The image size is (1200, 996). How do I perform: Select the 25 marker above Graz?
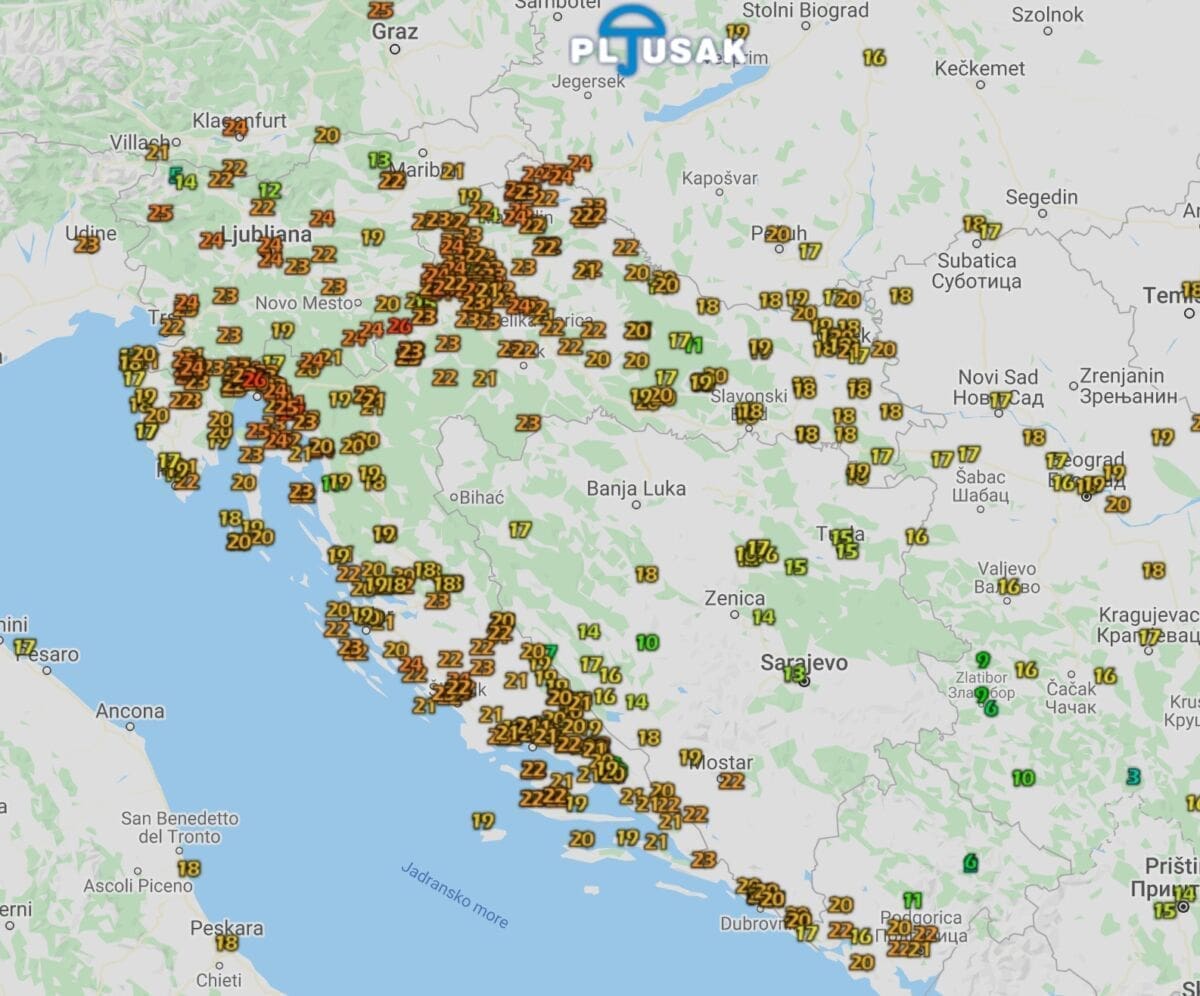click(380, 10)
